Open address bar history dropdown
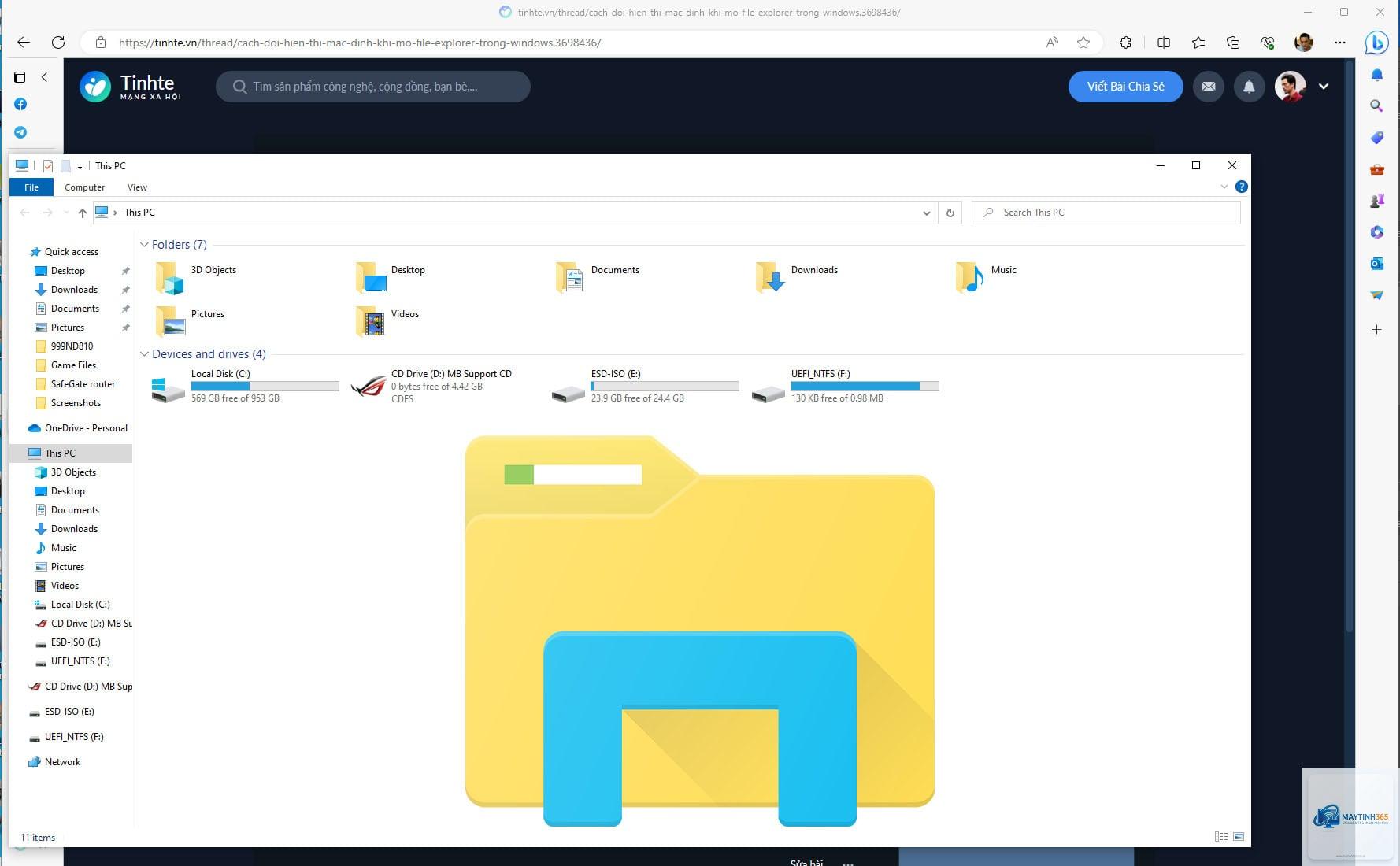Screen dimensions: 1400x866 [x=926, y=213]
